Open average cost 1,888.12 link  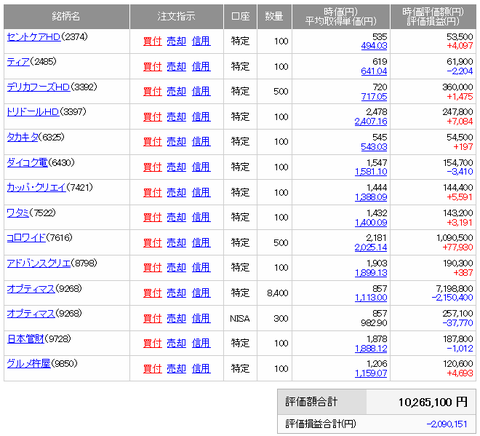tap(371, 349)
